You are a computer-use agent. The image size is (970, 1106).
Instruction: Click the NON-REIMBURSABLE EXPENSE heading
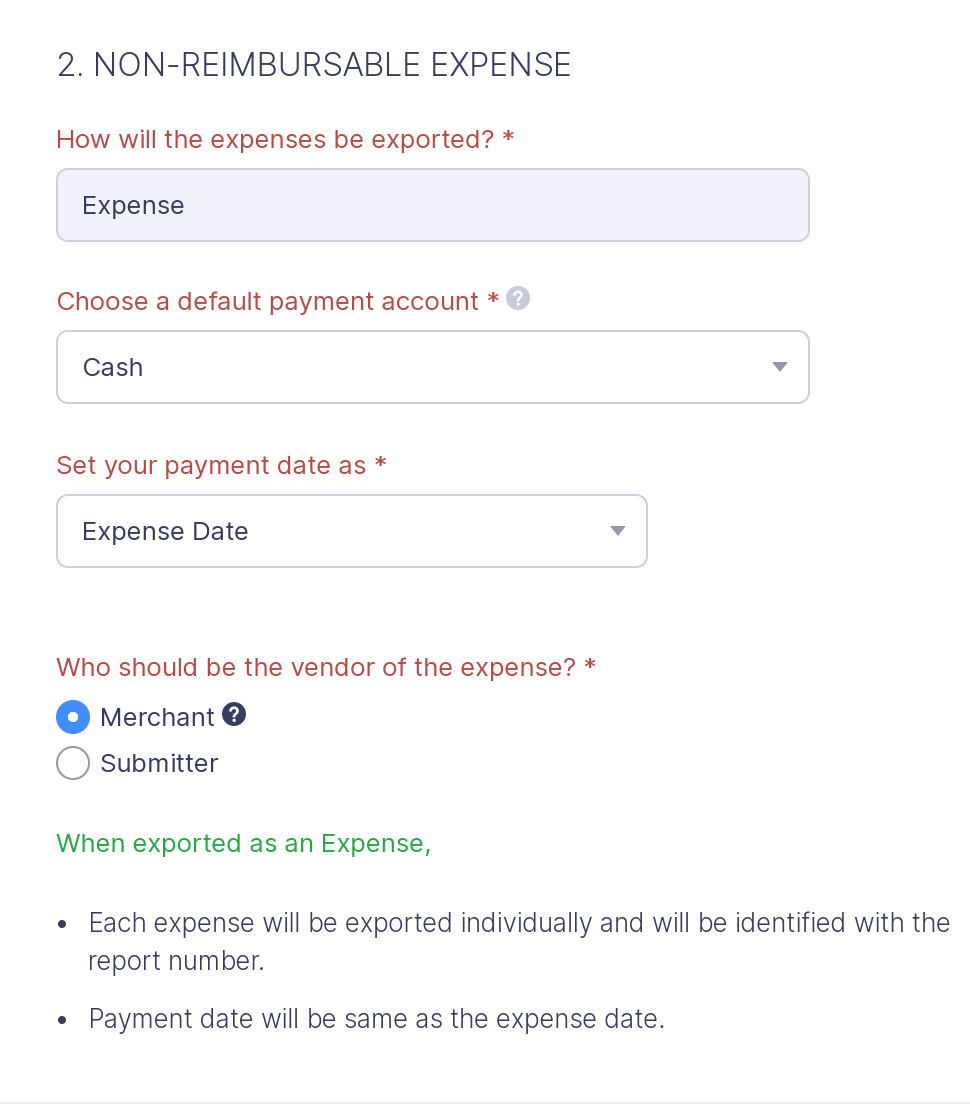[x=314, y=64]
